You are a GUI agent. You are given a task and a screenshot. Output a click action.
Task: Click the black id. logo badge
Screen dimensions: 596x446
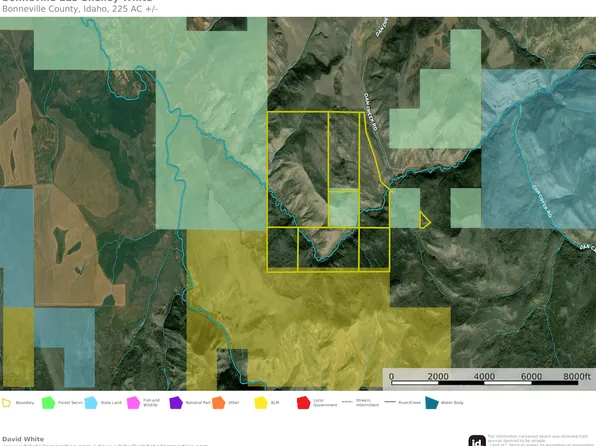(x=477, y=441)
